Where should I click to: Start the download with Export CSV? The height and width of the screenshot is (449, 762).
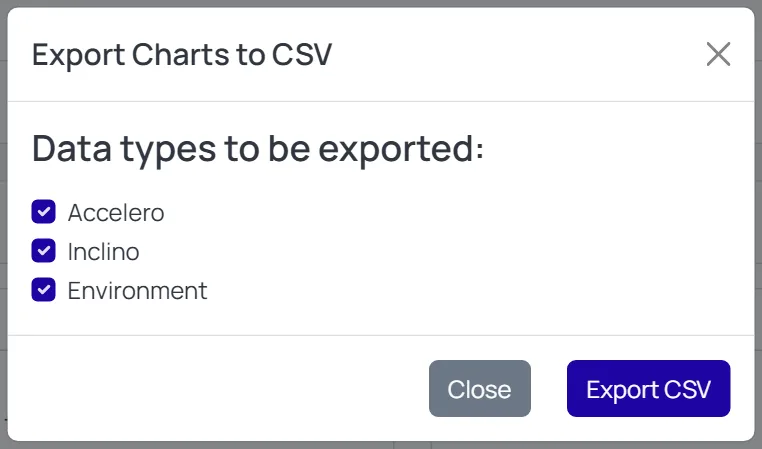[x=648, y=388]
